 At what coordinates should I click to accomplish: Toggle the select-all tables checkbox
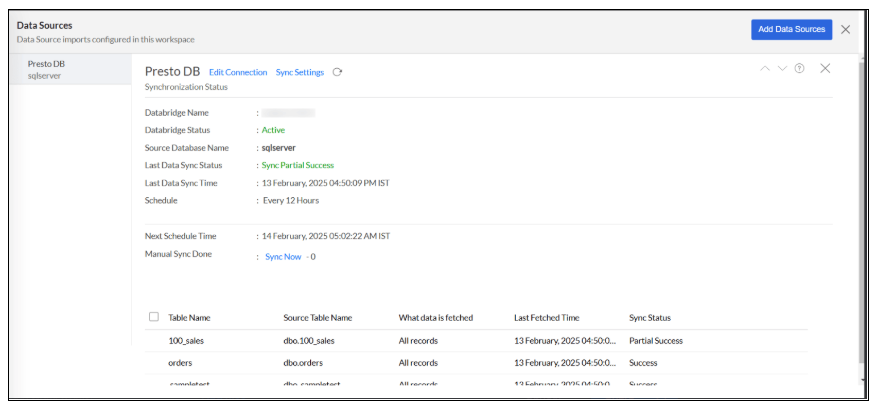click(x=154, y=317)
